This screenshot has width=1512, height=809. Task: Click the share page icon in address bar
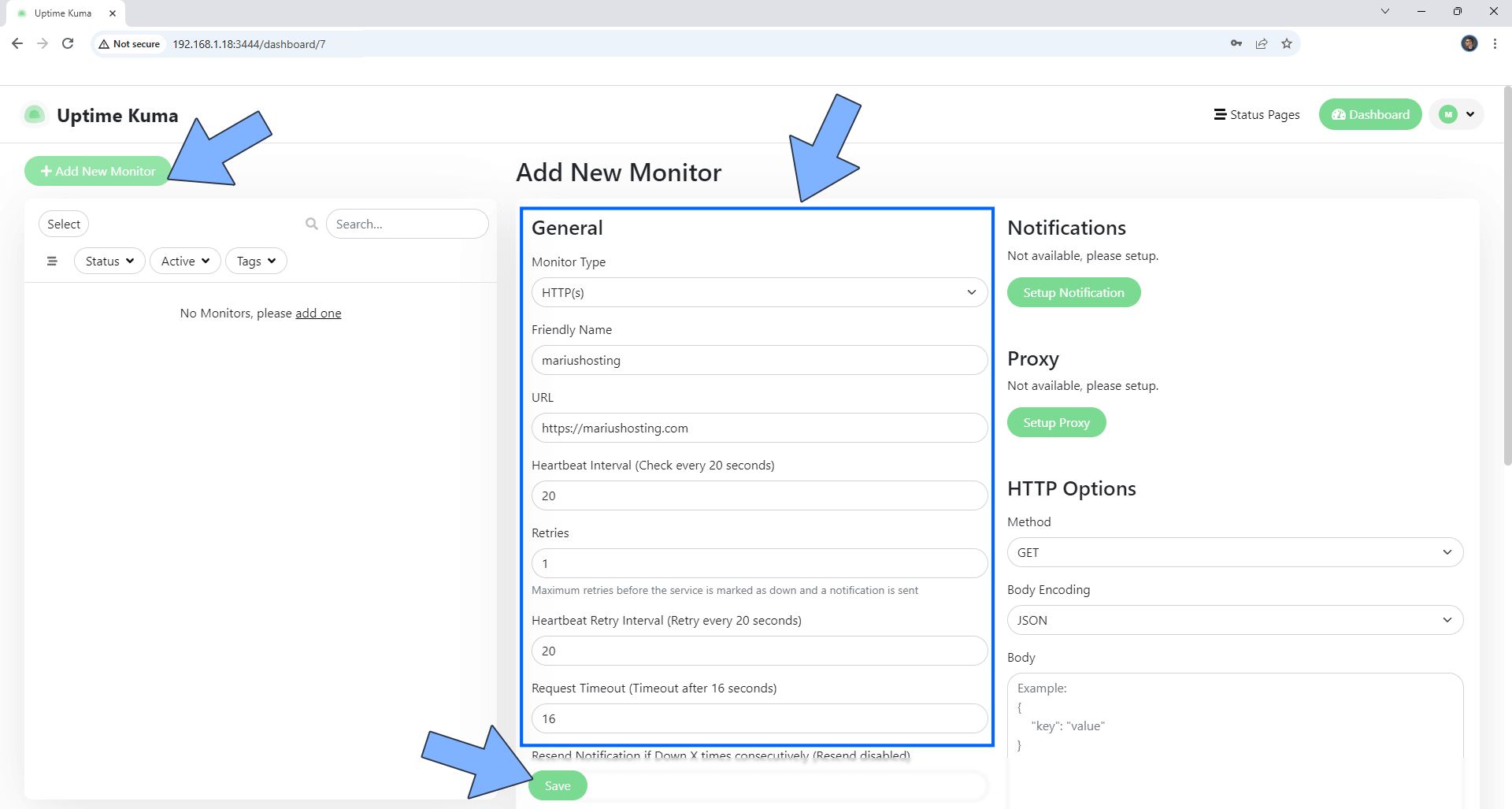coord(1262,44)
